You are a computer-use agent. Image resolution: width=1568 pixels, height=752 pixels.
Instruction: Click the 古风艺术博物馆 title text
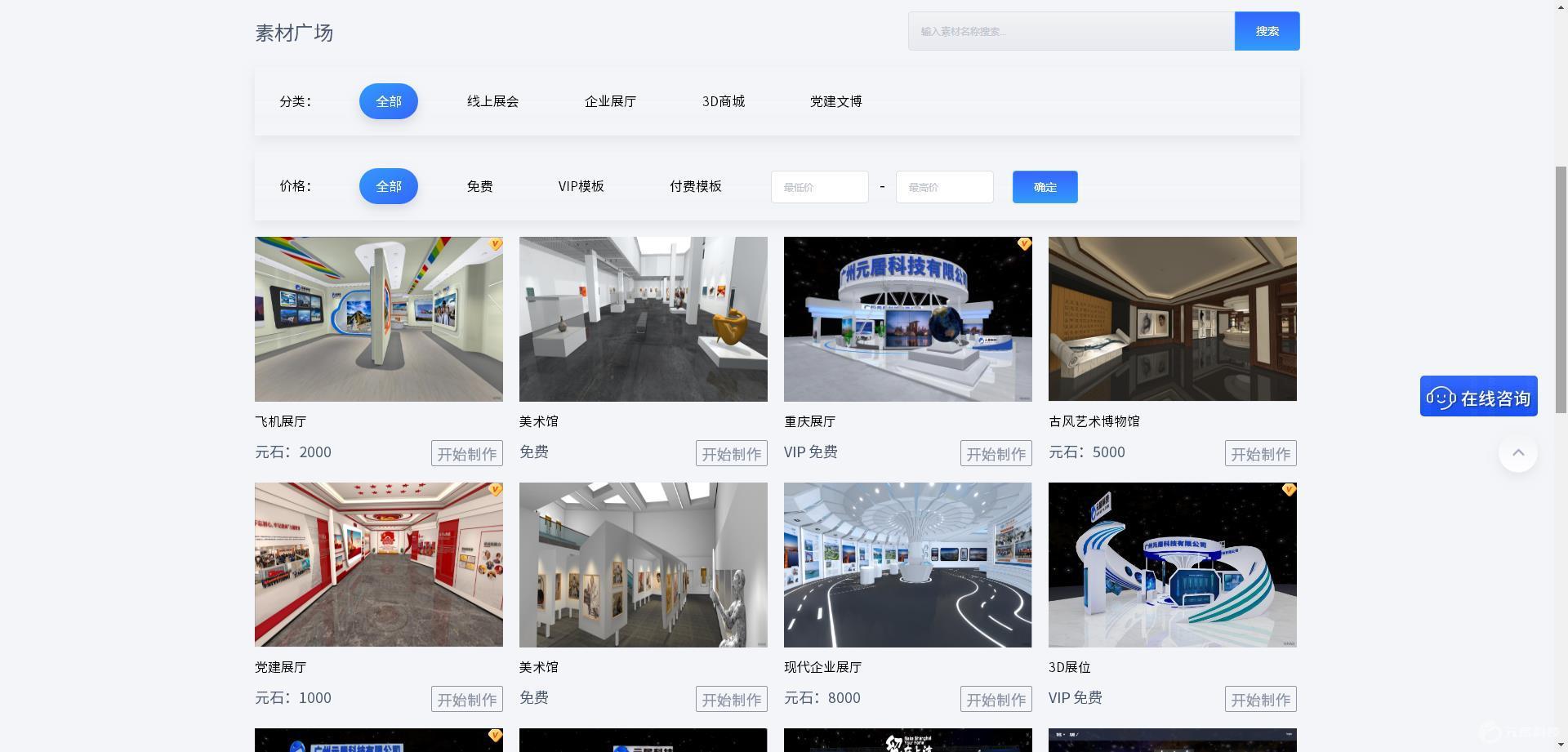(x=1094, y=421)
